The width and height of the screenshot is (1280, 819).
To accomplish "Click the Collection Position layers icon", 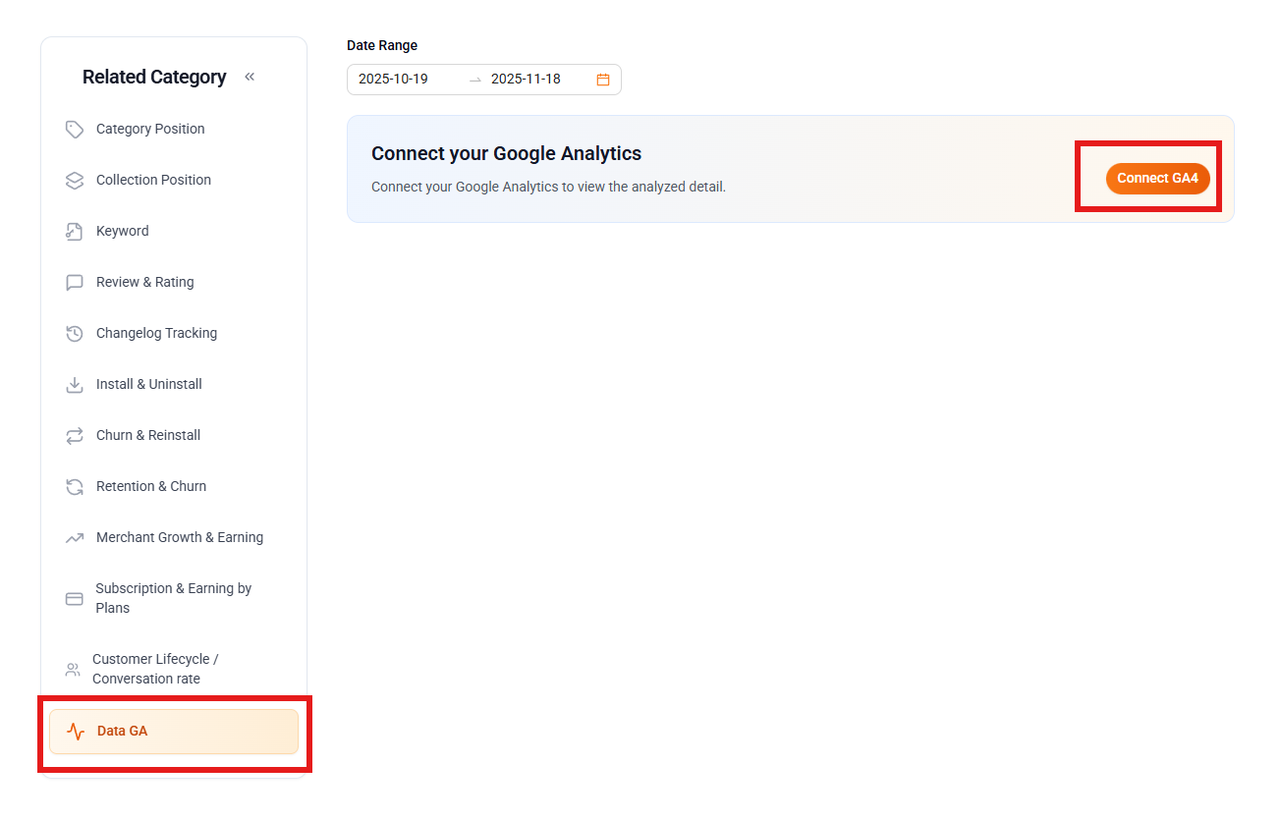I will (74, 180).
